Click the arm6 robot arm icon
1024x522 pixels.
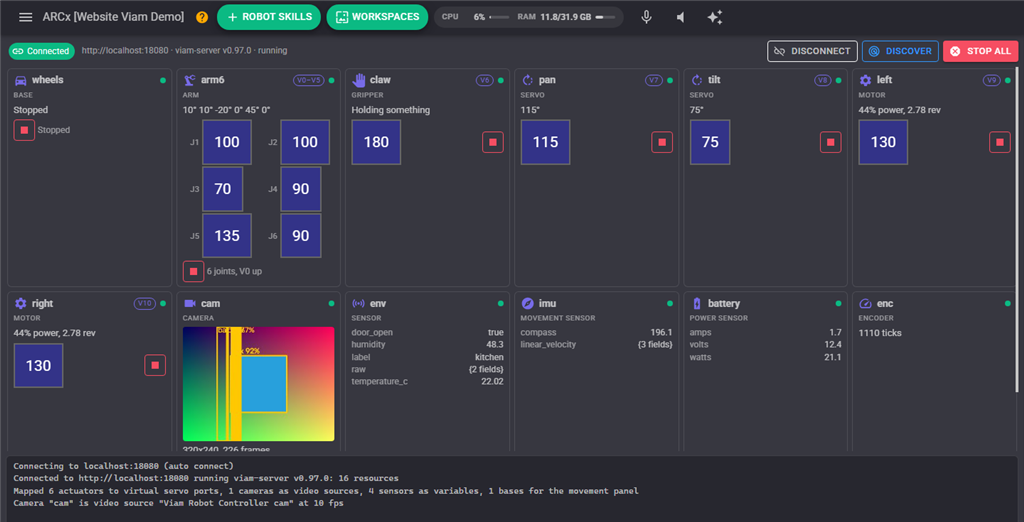(x=189, y=80)
